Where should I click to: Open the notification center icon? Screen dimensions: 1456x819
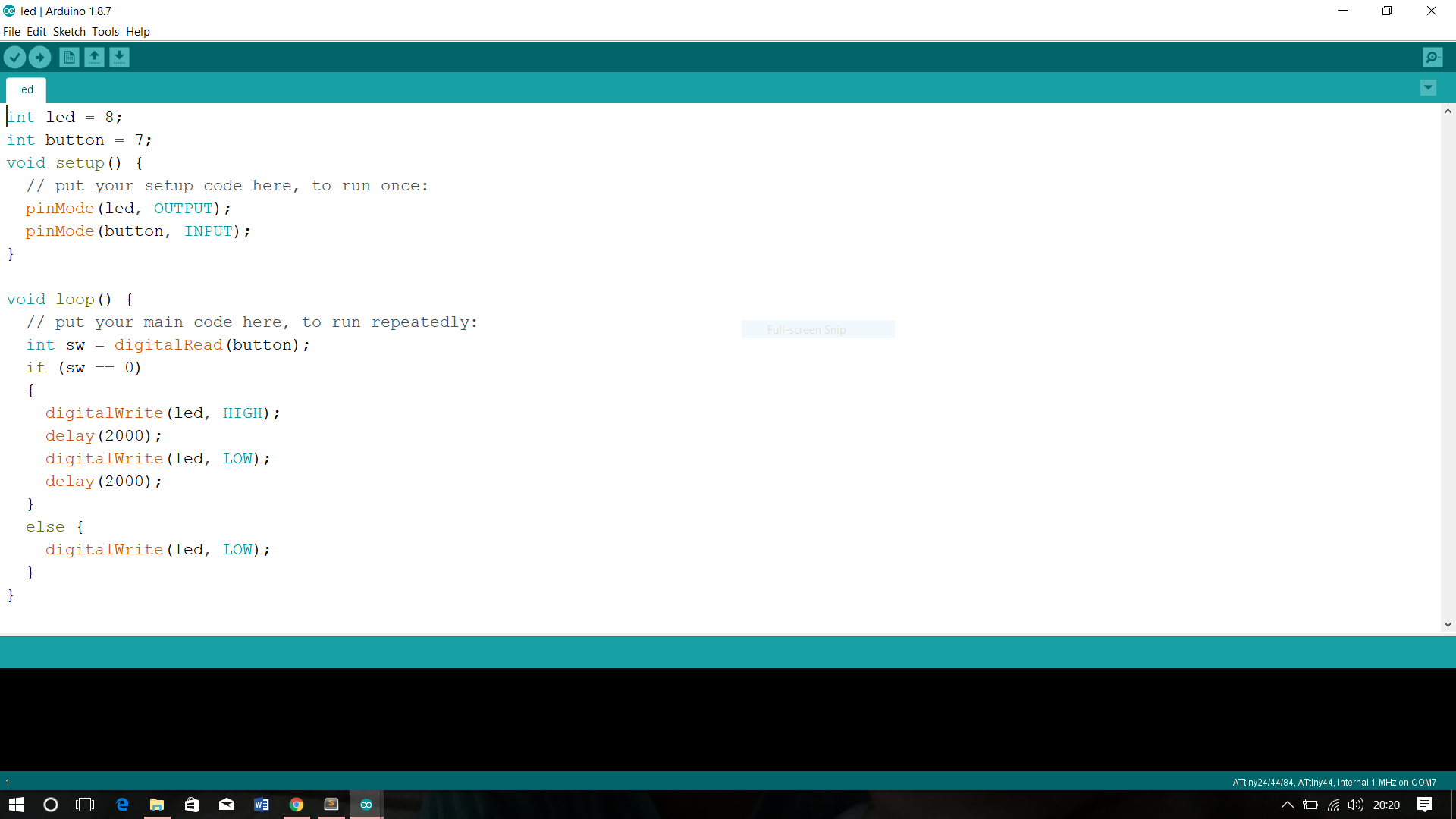(x=1425, y=805)
